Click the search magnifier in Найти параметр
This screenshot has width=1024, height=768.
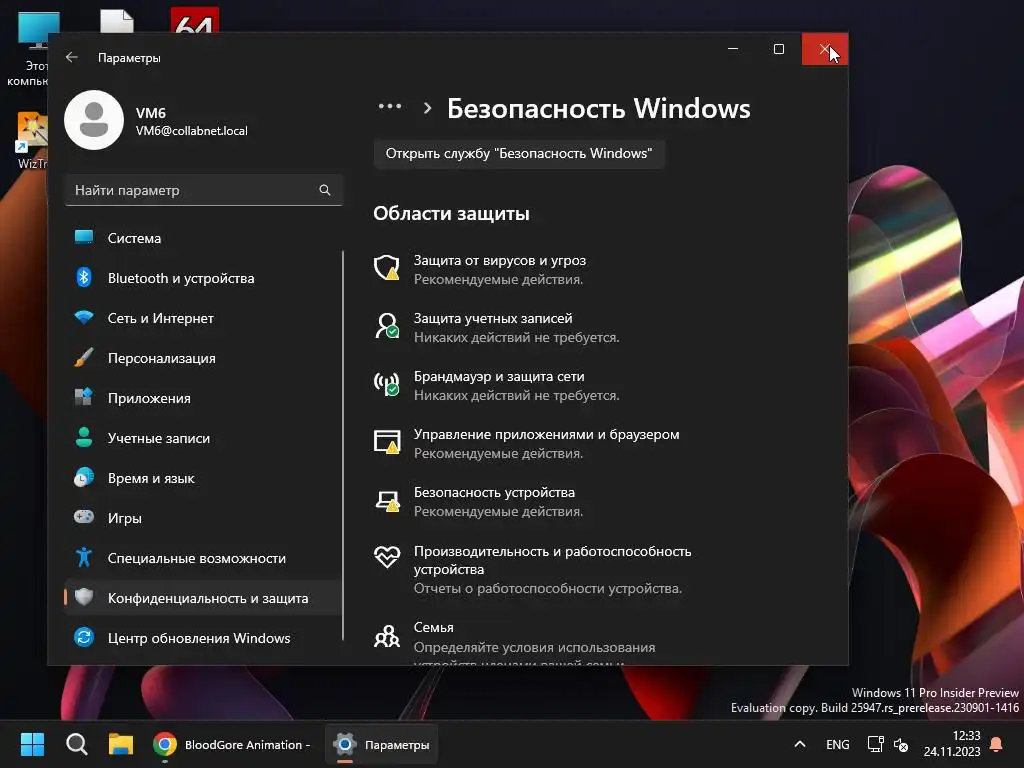325,190
